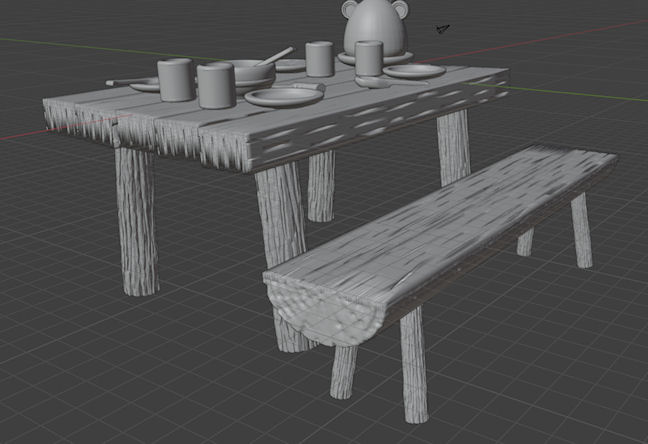
Task: Click the spoon lying beside the right plate
Action: pos(373,82)
